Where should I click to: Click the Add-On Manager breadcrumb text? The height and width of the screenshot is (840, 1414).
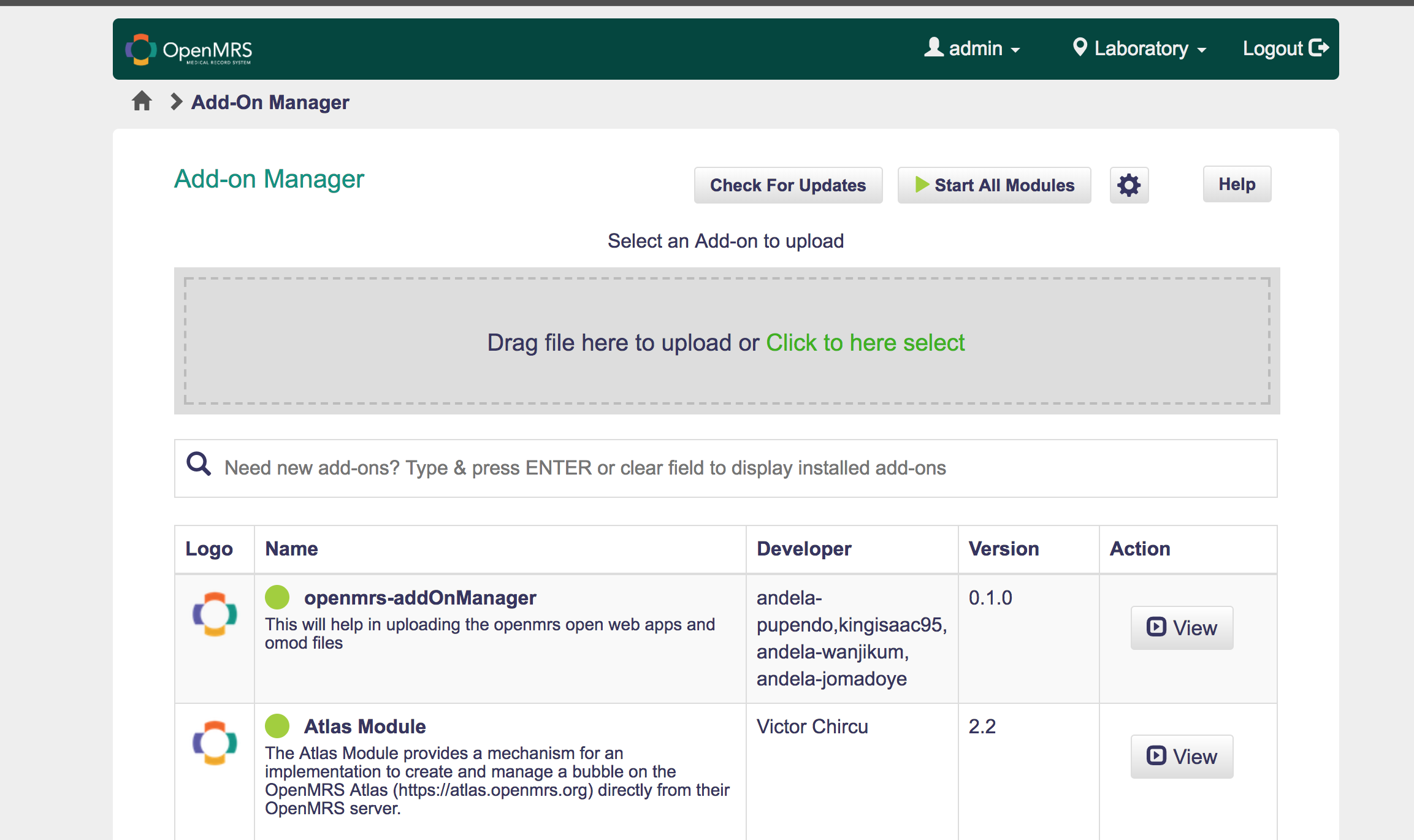(x=270, y=102)
